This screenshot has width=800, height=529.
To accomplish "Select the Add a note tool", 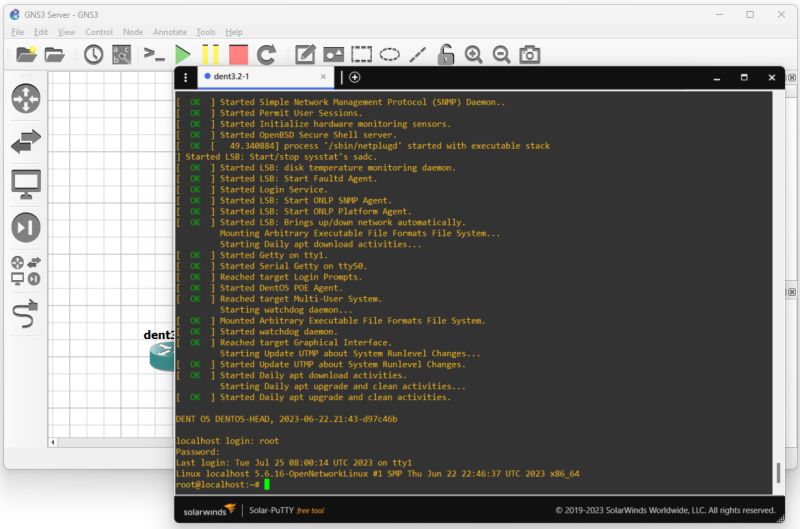I will [305, 54].
